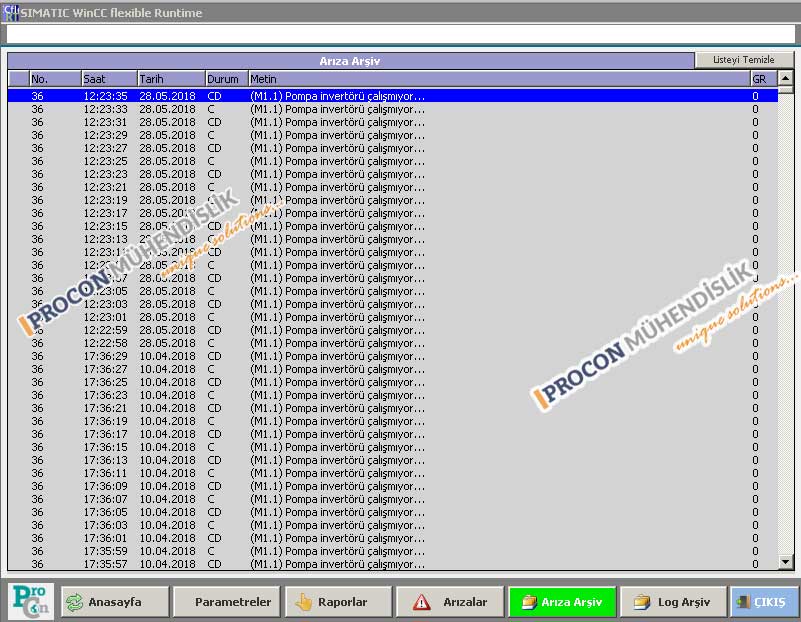Screen dimensions: 801x622
Task: Select the alarm row at 12:23:33
Action: (392, 109)
